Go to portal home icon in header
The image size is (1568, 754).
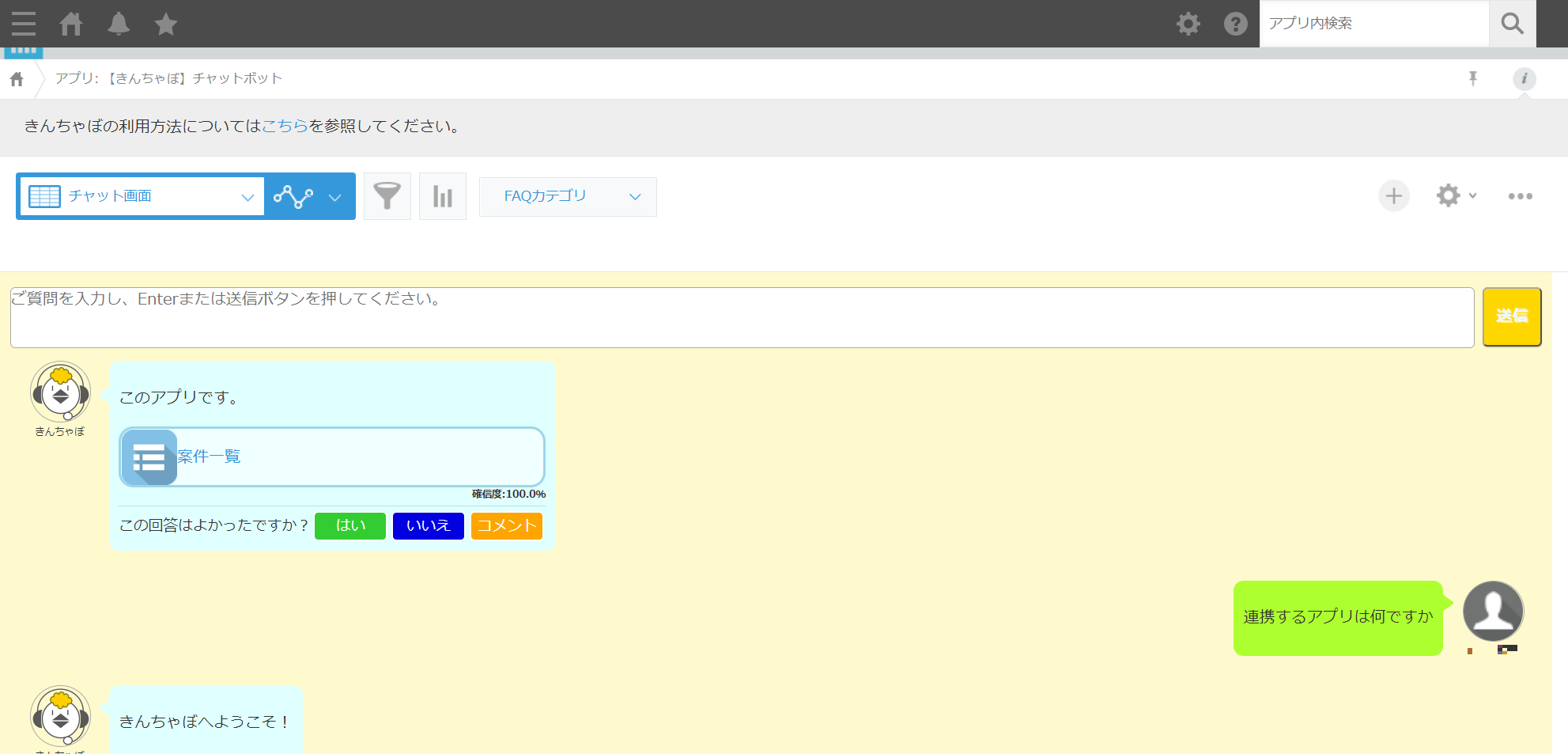pos(71,24)
